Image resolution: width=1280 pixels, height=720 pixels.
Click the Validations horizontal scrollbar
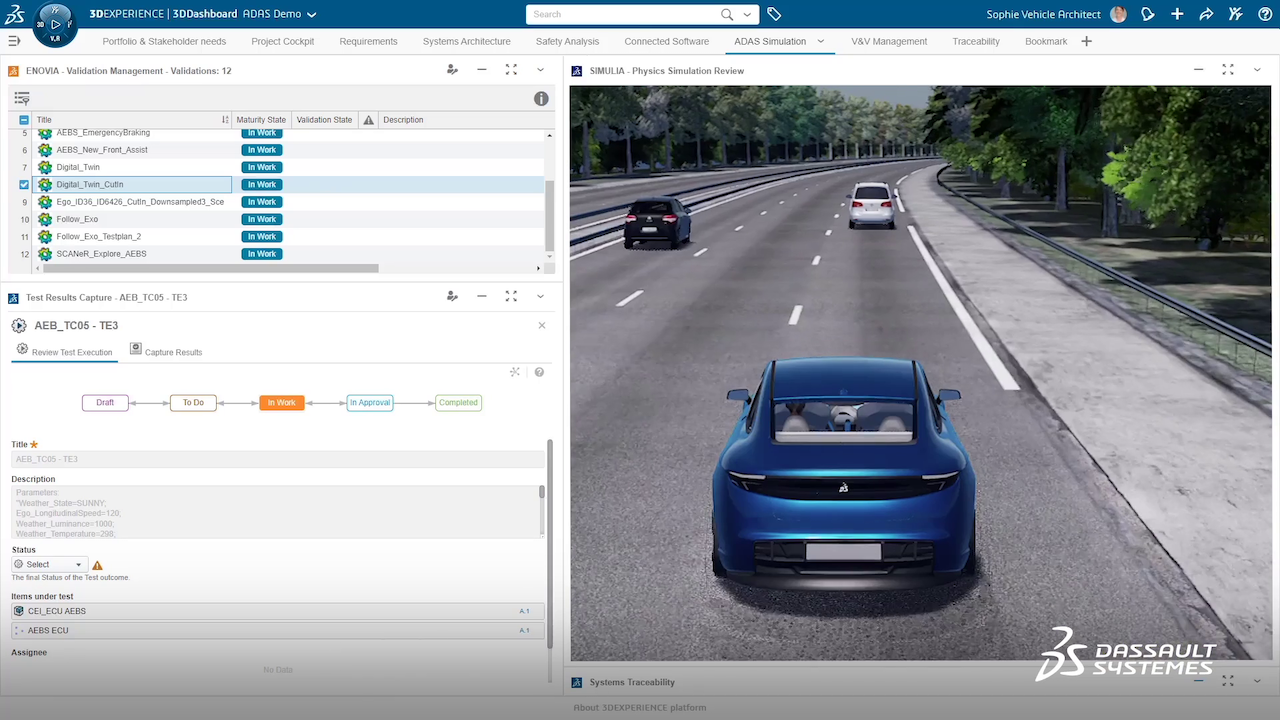click(212, 268)
